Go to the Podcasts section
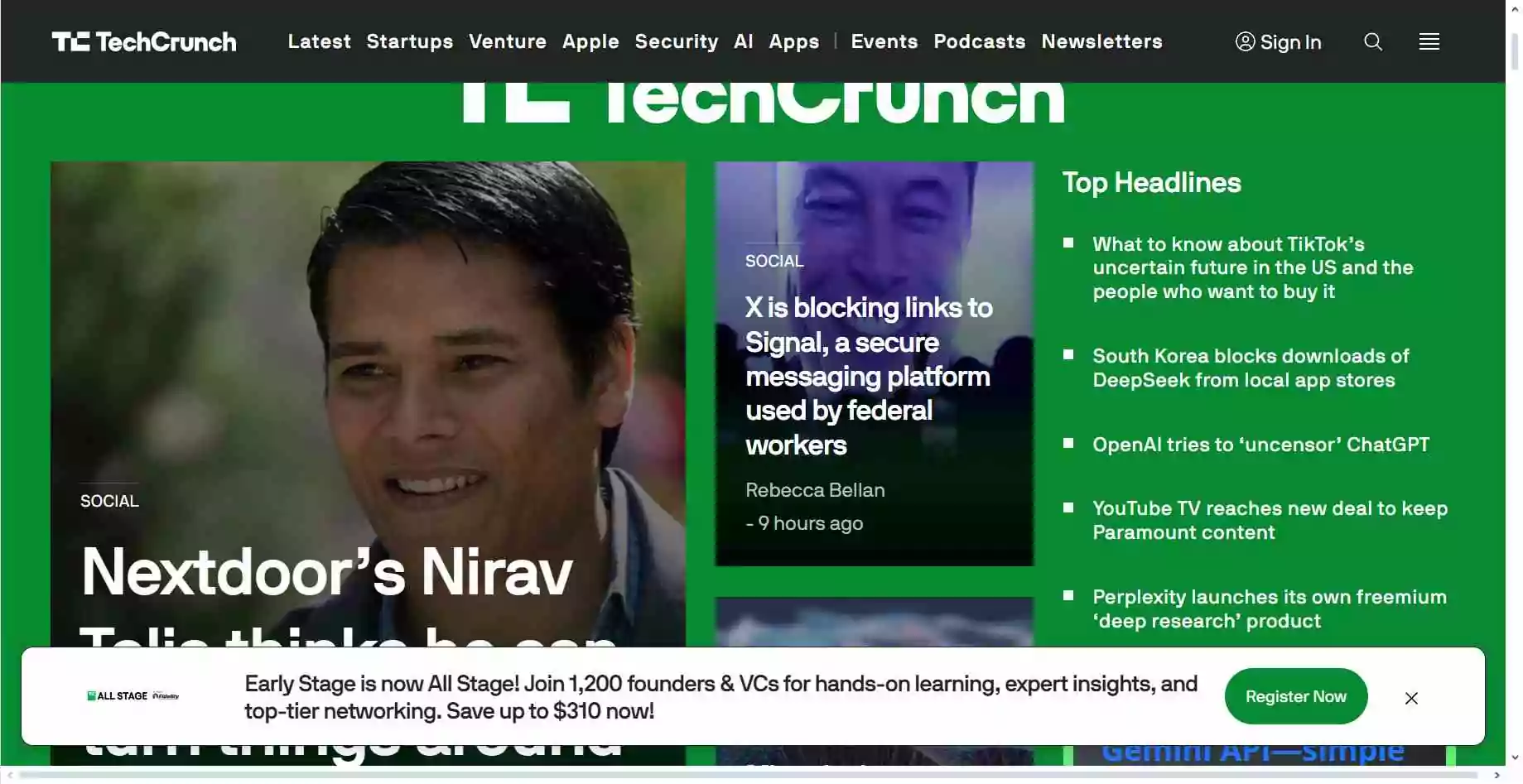 click(980, 41)
